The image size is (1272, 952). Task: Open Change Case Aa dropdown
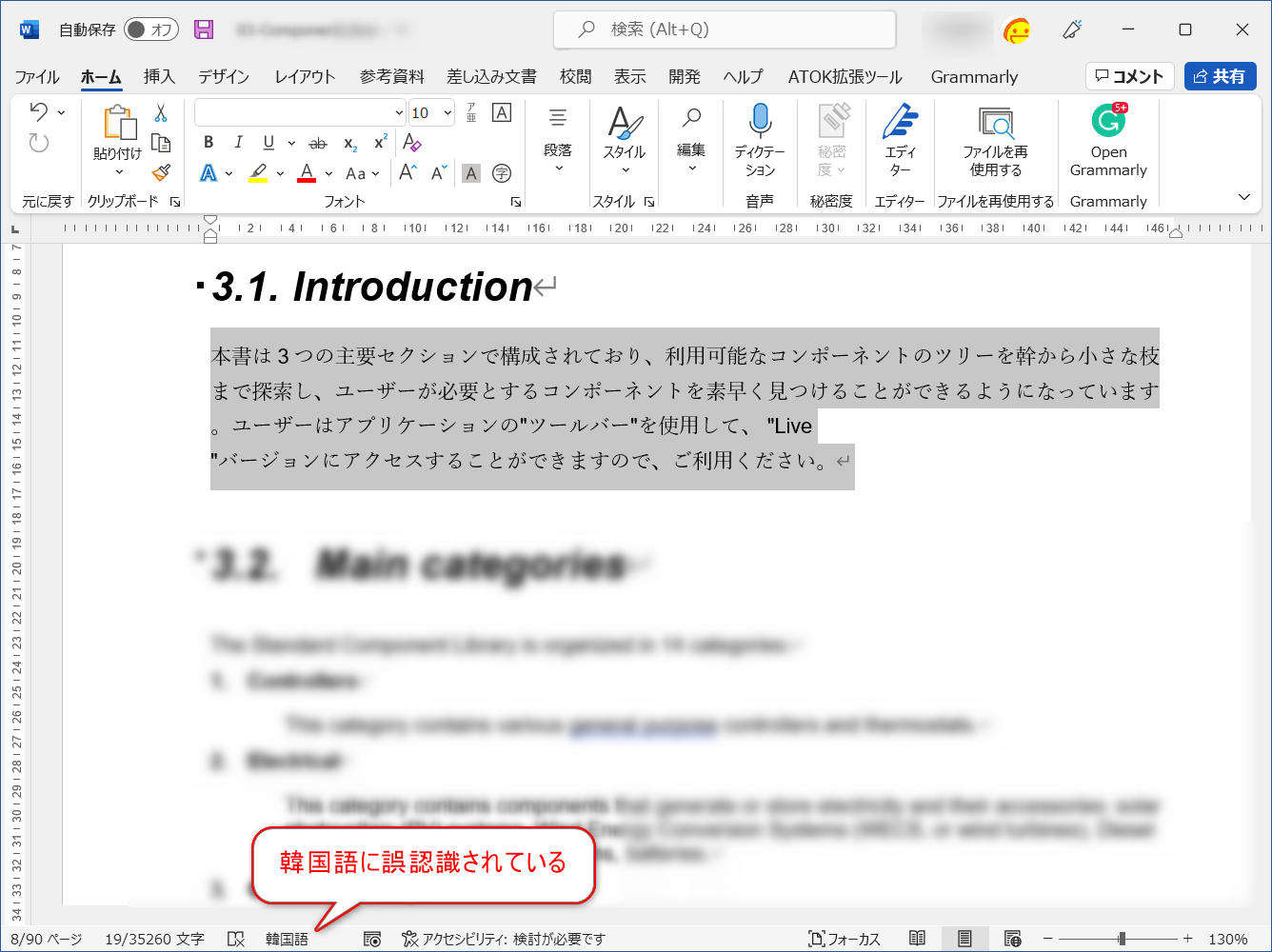(362, 174)
